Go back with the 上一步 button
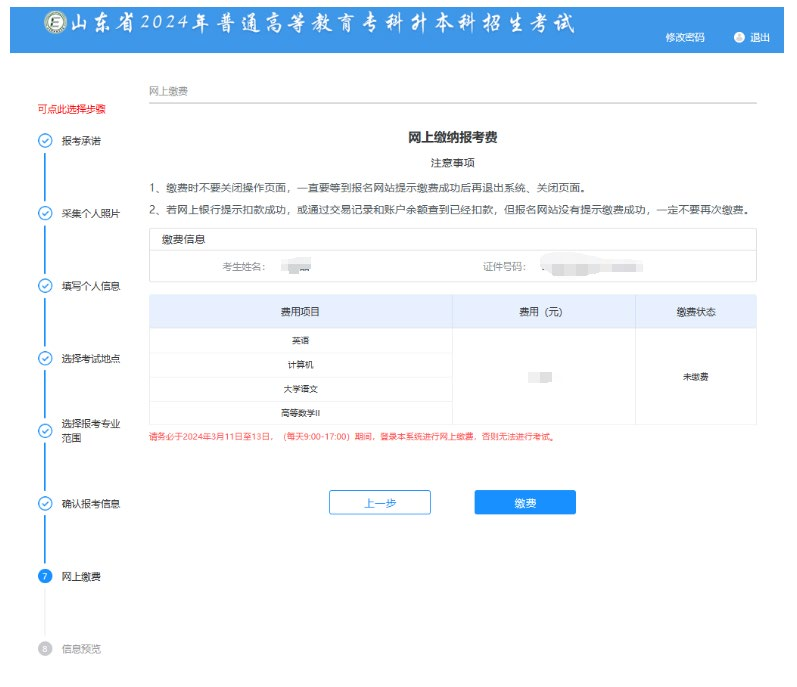Screen dimensions: 797x687 pyautogui.click(x=379, y=503)
